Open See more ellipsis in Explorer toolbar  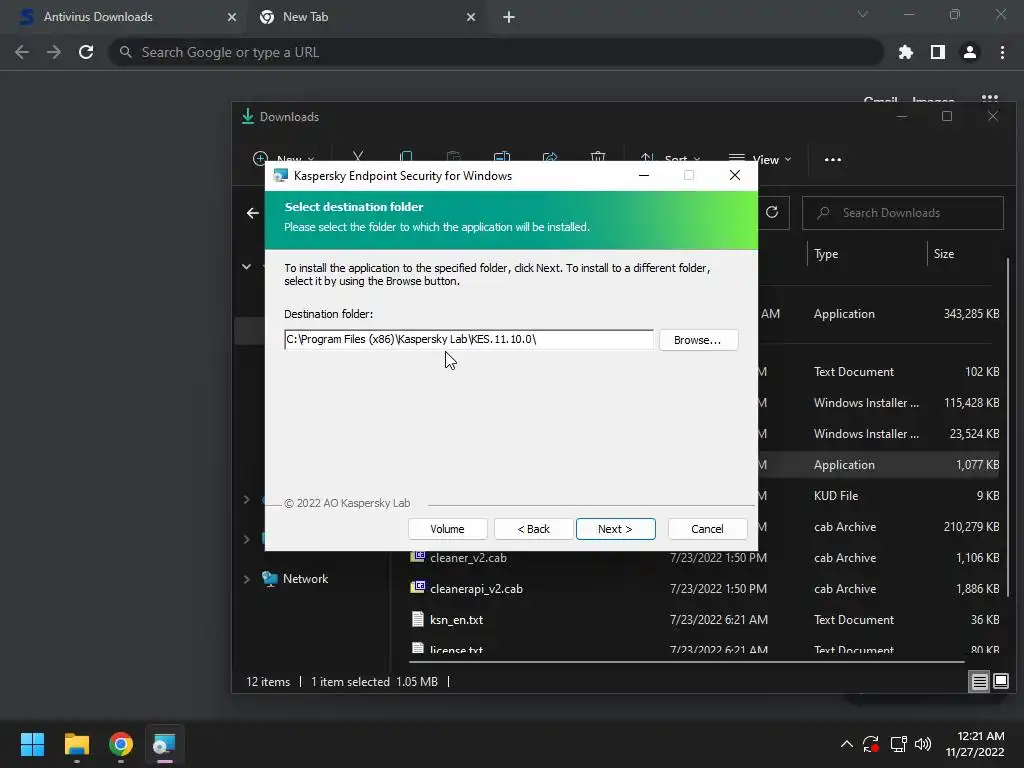[x=833, y=159]
